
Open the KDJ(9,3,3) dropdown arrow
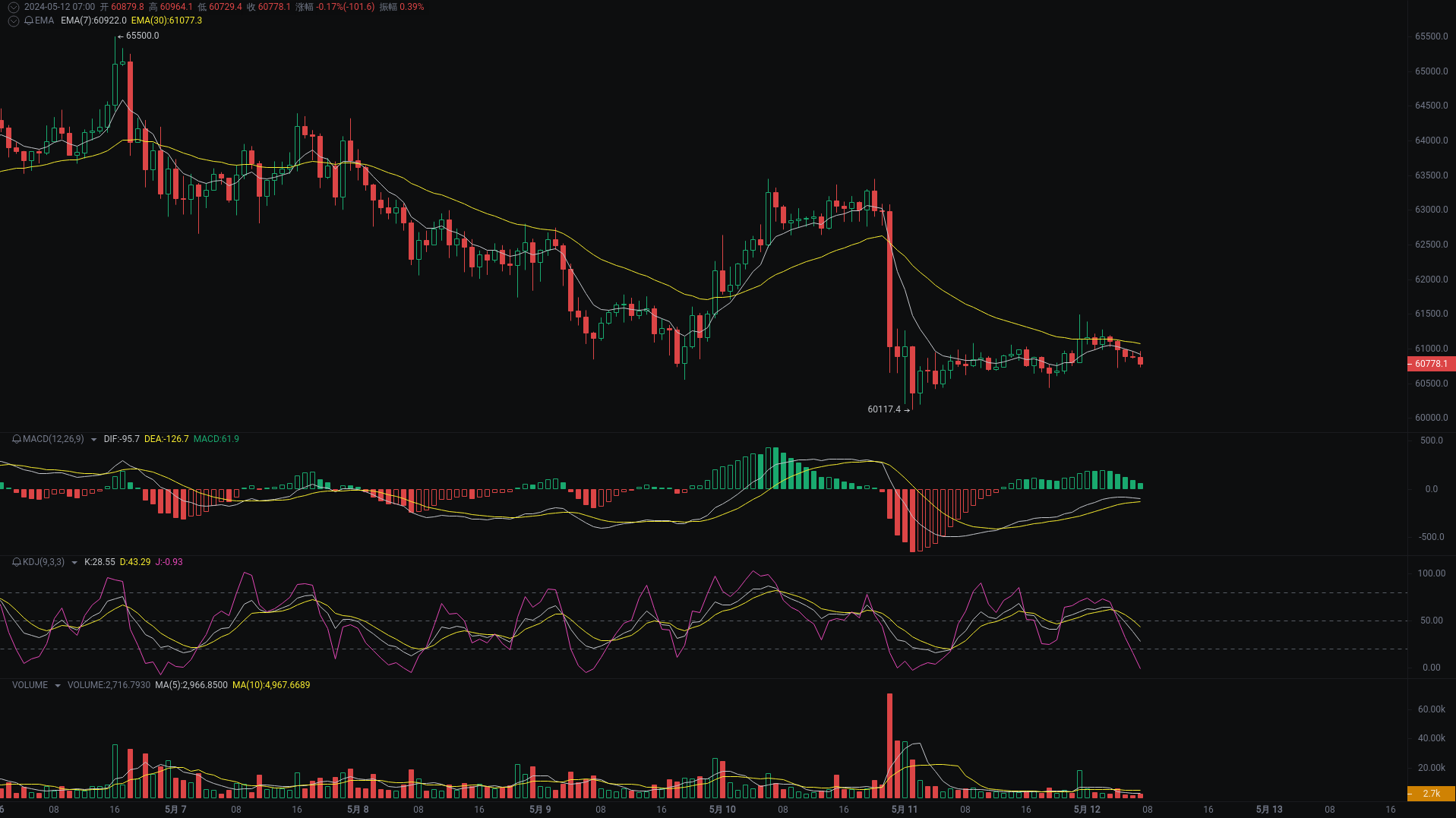pyautogui.click(x=74, y=563)
